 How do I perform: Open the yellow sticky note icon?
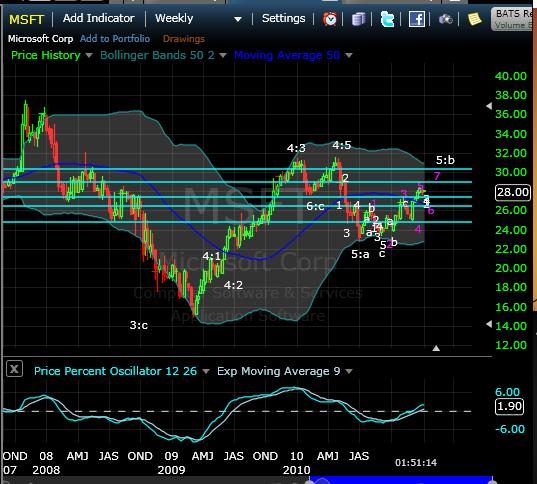(x=474, y=19)
